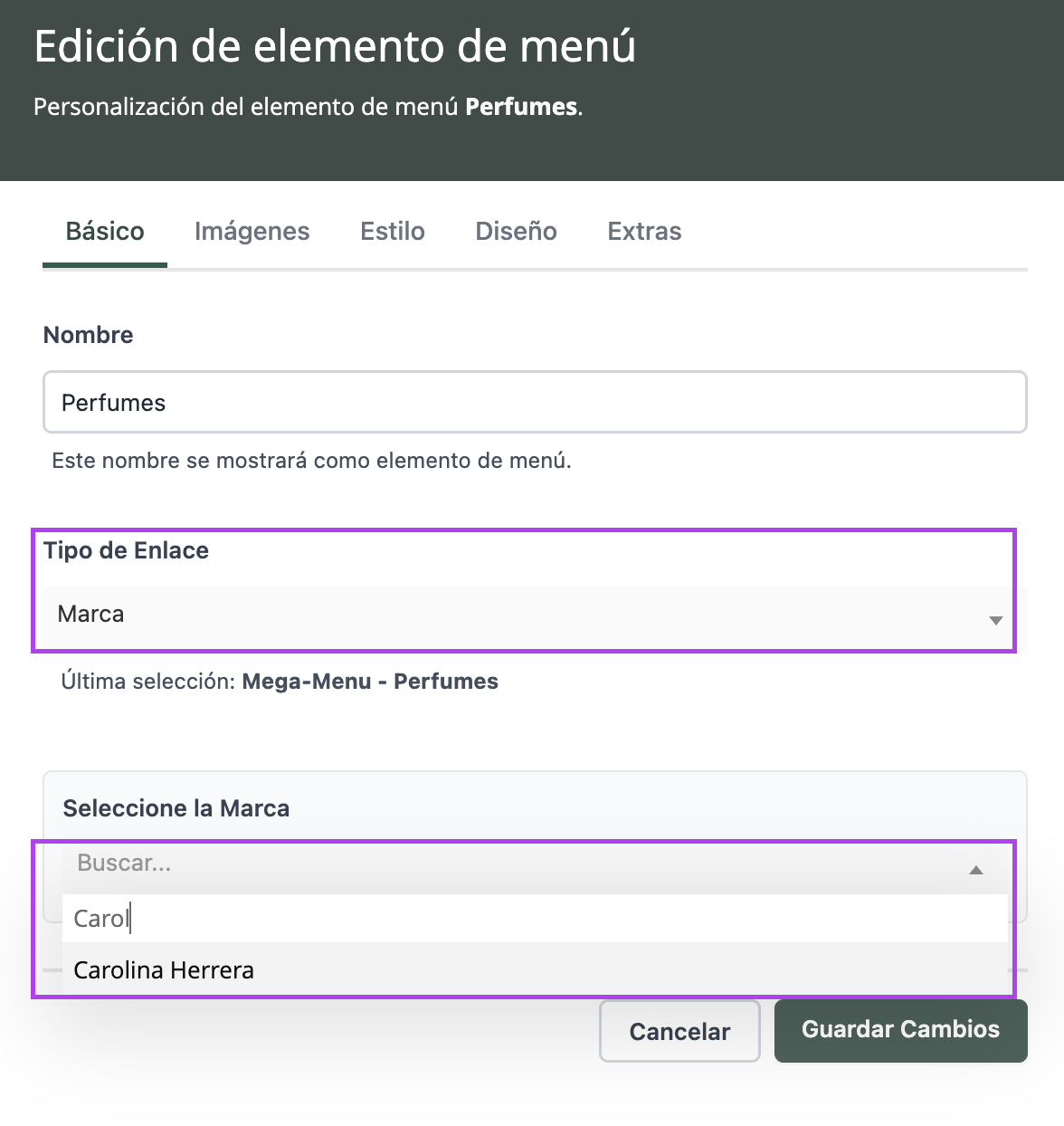Show the Extras tab
The image size is (1064, 1126).
point(644,232)
